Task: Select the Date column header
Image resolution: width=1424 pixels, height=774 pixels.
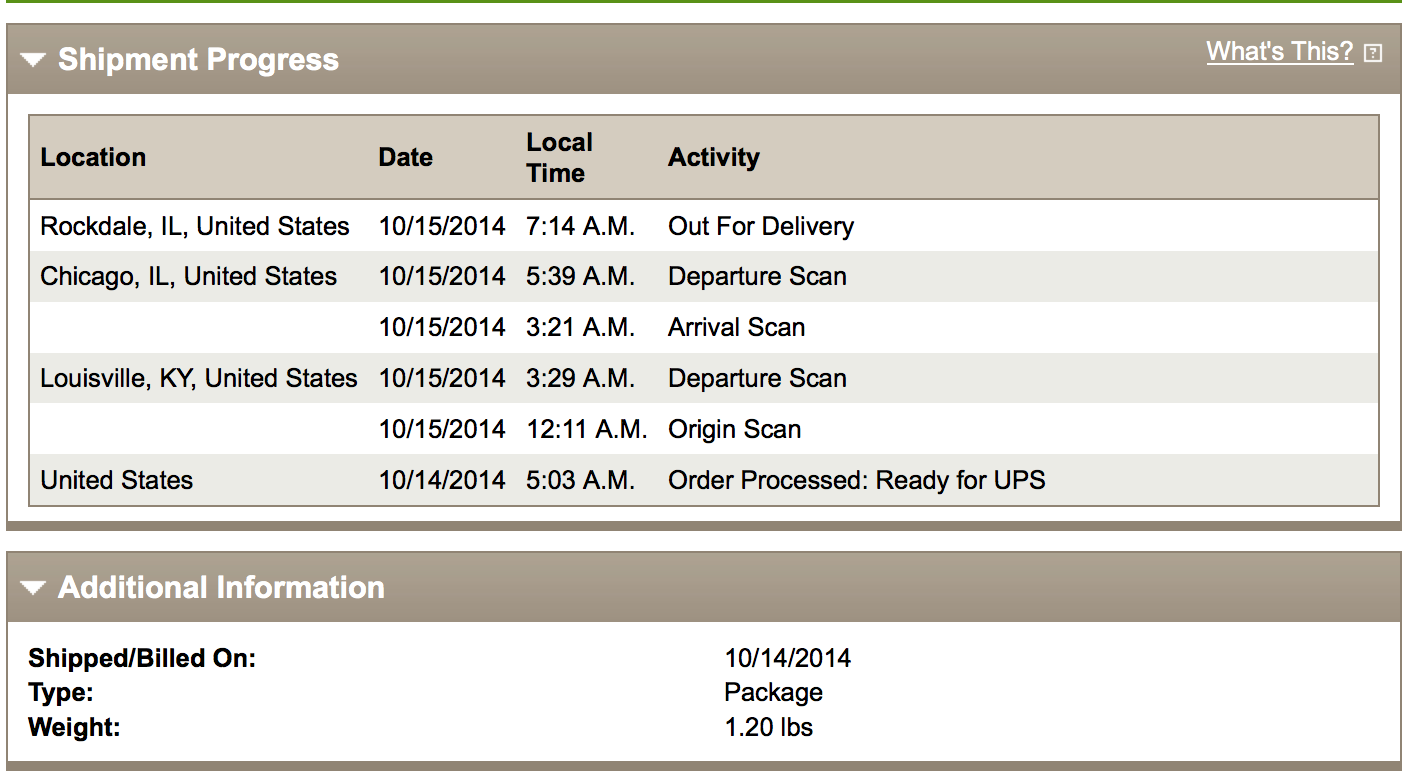Action: coord(405,157)
